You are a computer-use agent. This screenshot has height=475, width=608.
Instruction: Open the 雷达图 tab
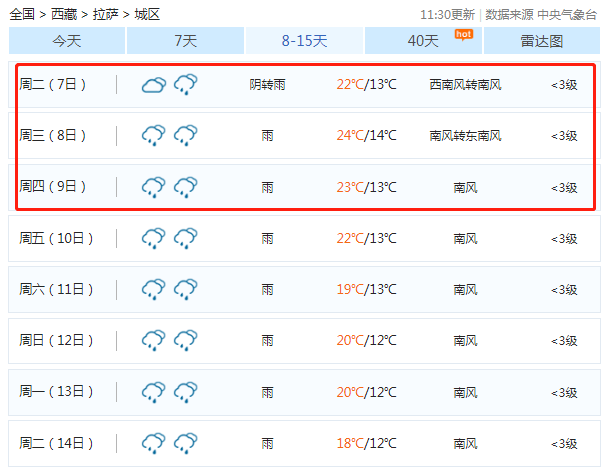[x=542, y=41]
